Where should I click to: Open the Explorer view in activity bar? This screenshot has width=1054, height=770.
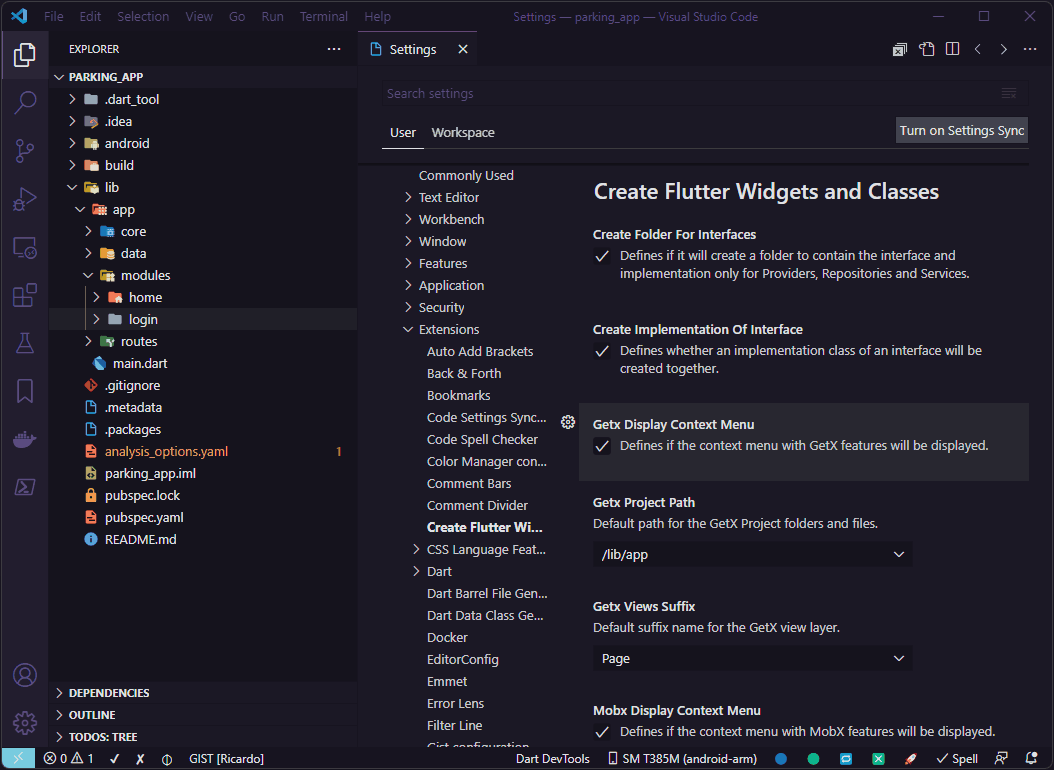pyautogui.click(x=25, y=54)
